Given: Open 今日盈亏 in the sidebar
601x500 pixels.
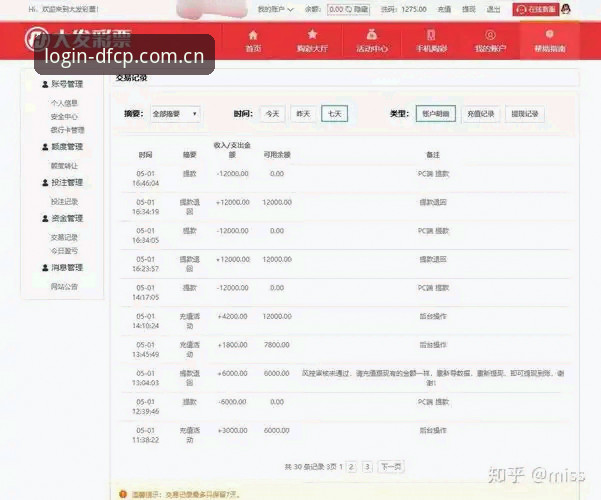Looking at the screenshot, I should [64, 251].
